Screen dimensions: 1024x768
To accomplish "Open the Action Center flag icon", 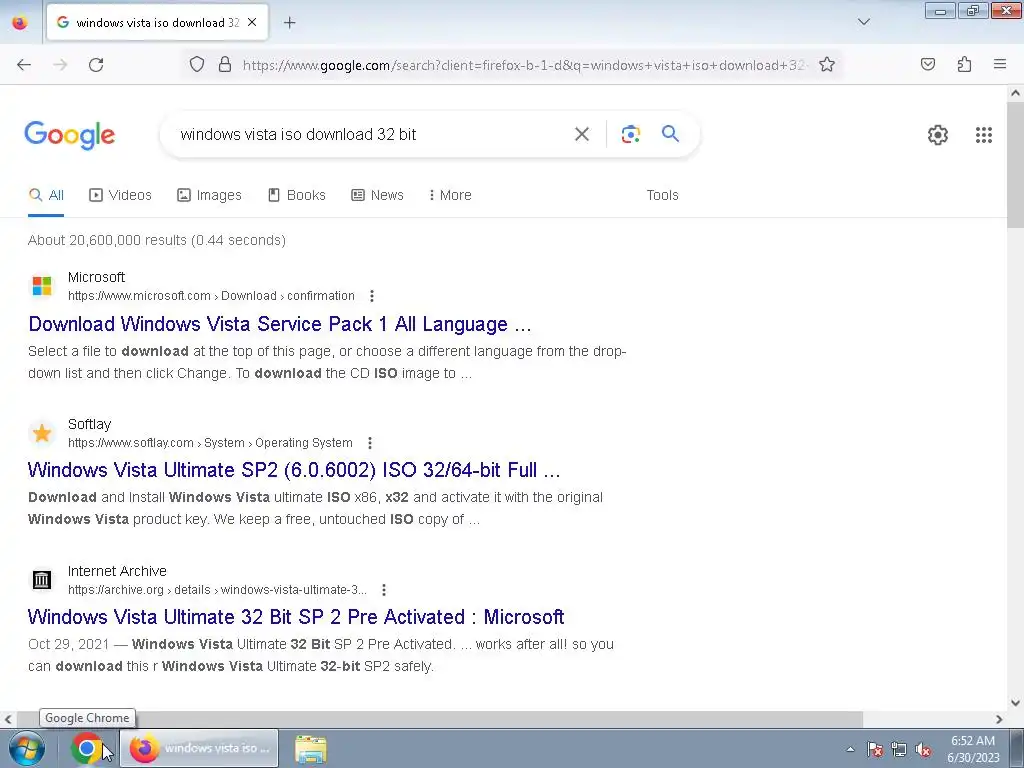I will (x=875, y=749).
